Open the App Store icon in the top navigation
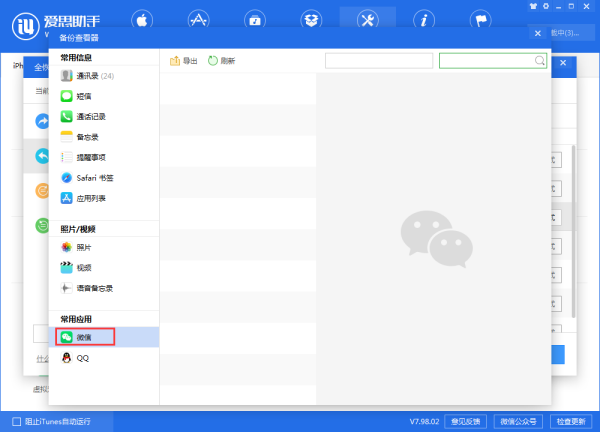This screenshot has width=600, height=432. click(x=198, y=20)
